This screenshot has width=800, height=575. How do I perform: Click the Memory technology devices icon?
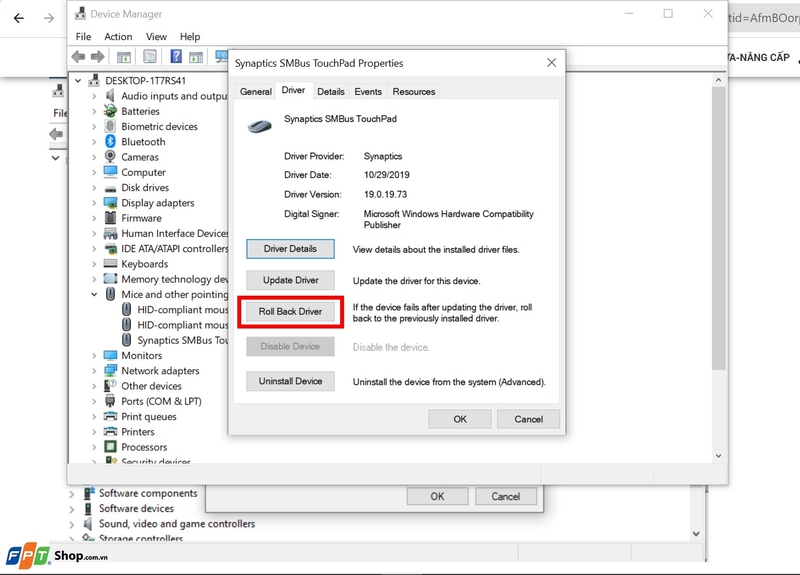tap(110, 279)
